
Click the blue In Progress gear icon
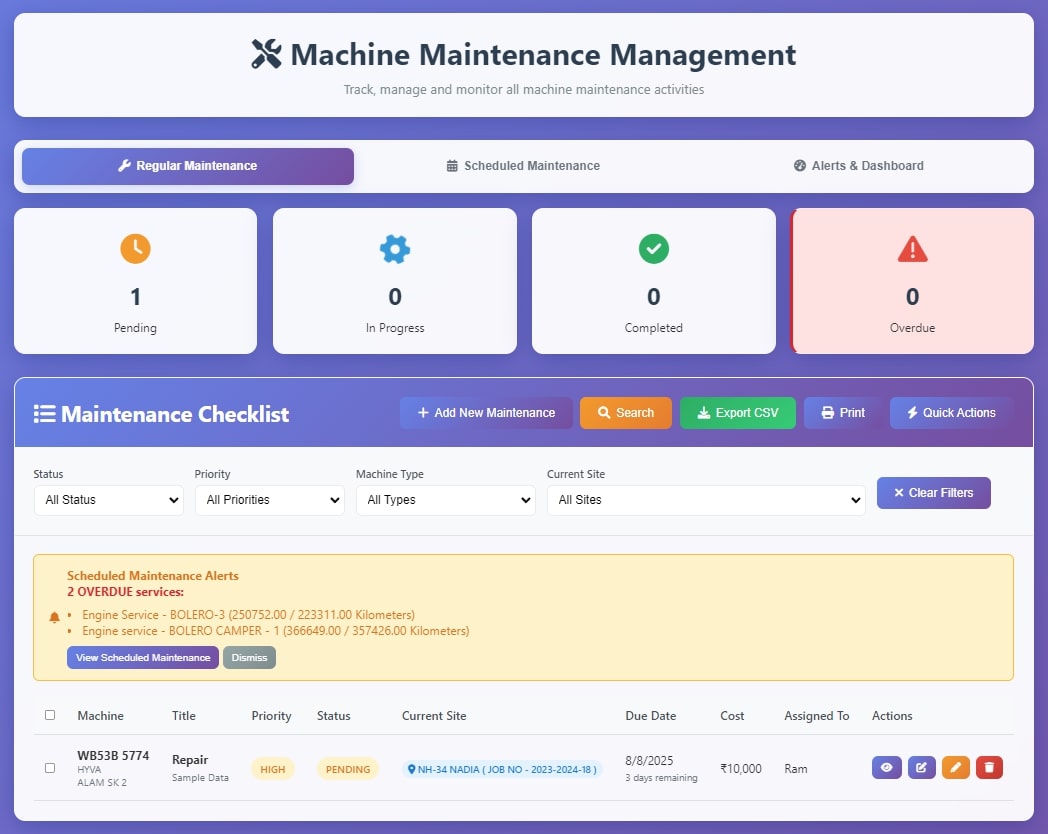pyautogui.click(x=395, y=249)
